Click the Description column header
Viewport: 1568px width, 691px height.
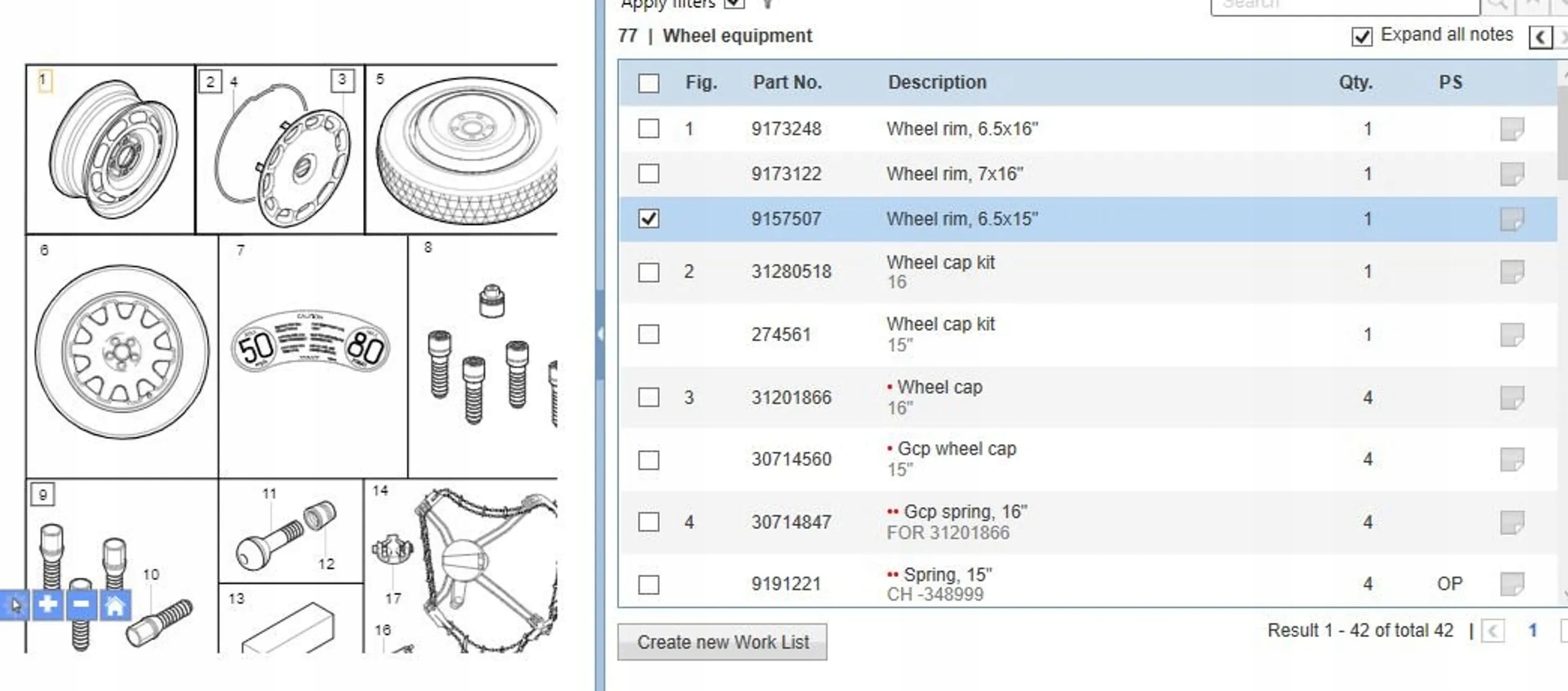pos(937,82)
